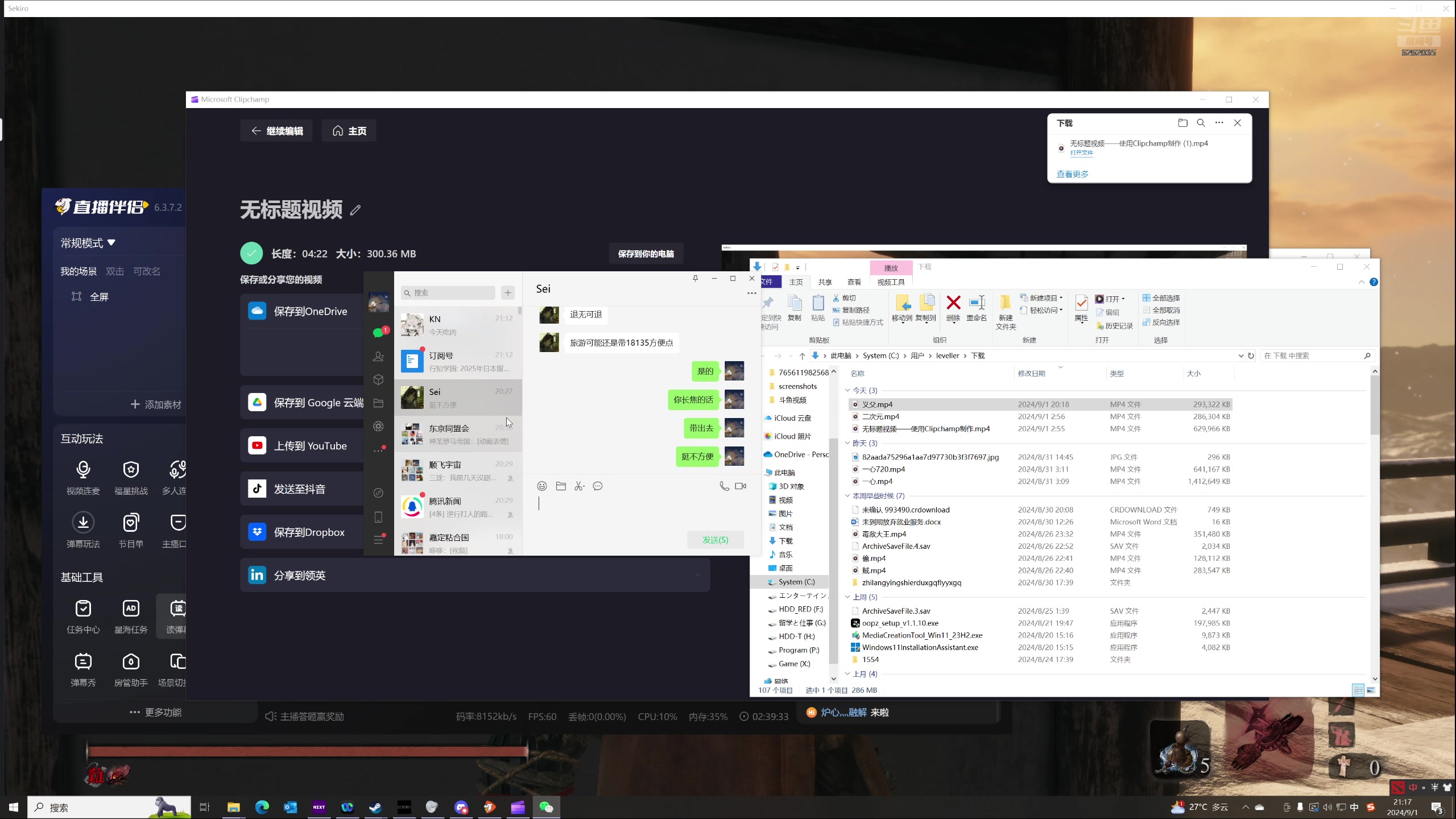This screenshot has width=1456, height=819.
Task: Open 房管助手 in 直播伴侣
Action: (x=131, y=669)
